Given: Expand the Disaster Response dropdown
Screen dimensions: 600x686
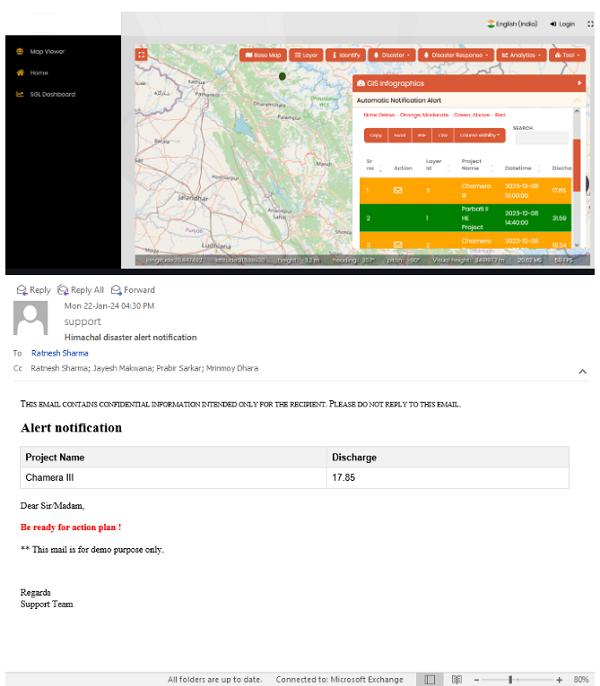Looking at the screenshot, I should pos(456,55).
